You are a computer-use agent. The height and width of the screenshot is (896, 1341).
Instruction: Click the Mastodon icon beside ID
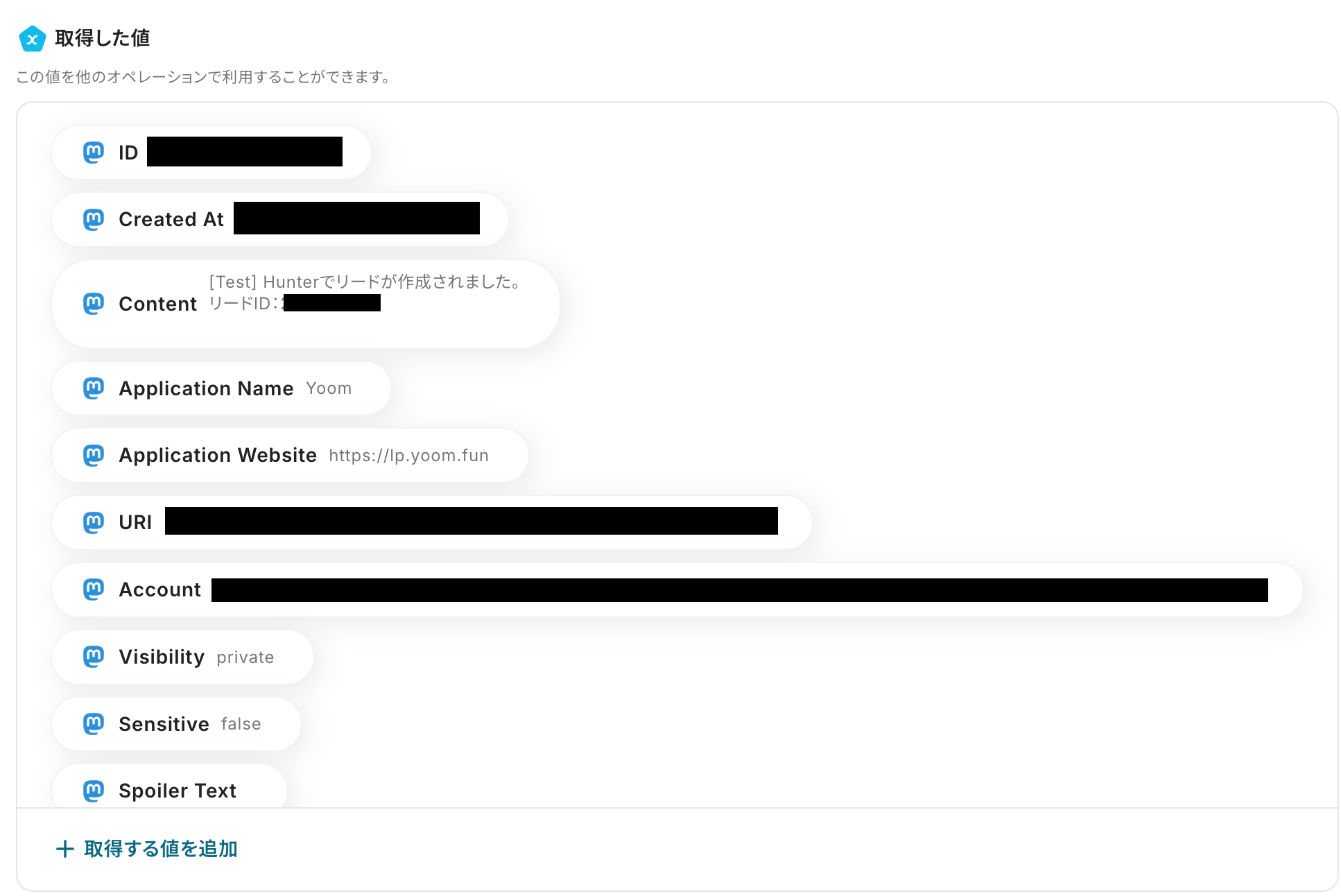click(x=94, y=152)
